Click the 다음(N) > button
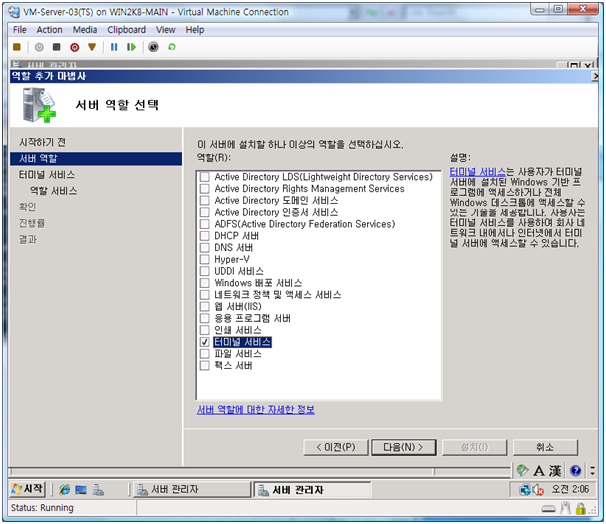The image size is (606, 524). [404, 447]
